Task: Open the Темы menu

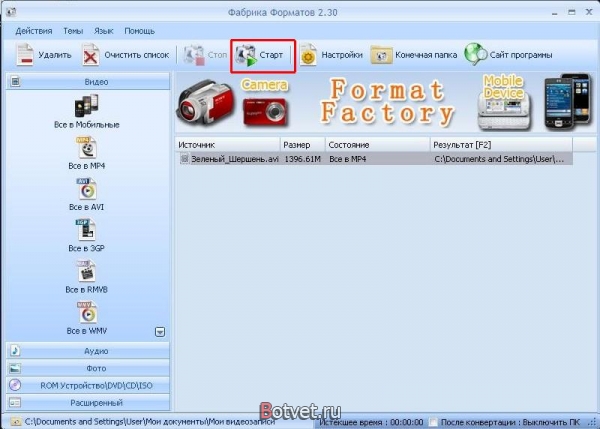Action: point(73,31)
